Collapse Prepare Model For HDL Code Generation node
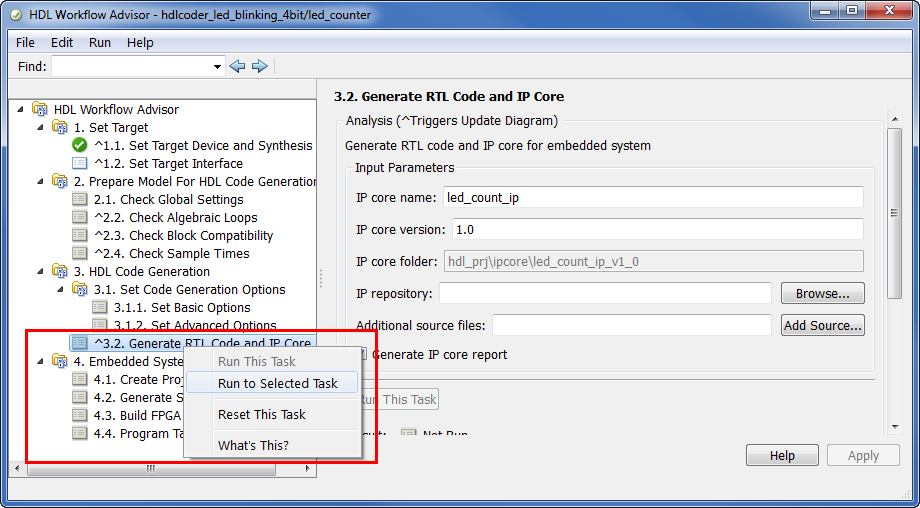Image resolution: width=920 pixels, height=508 pixels. pyautogui.click(x=40, y=181)
